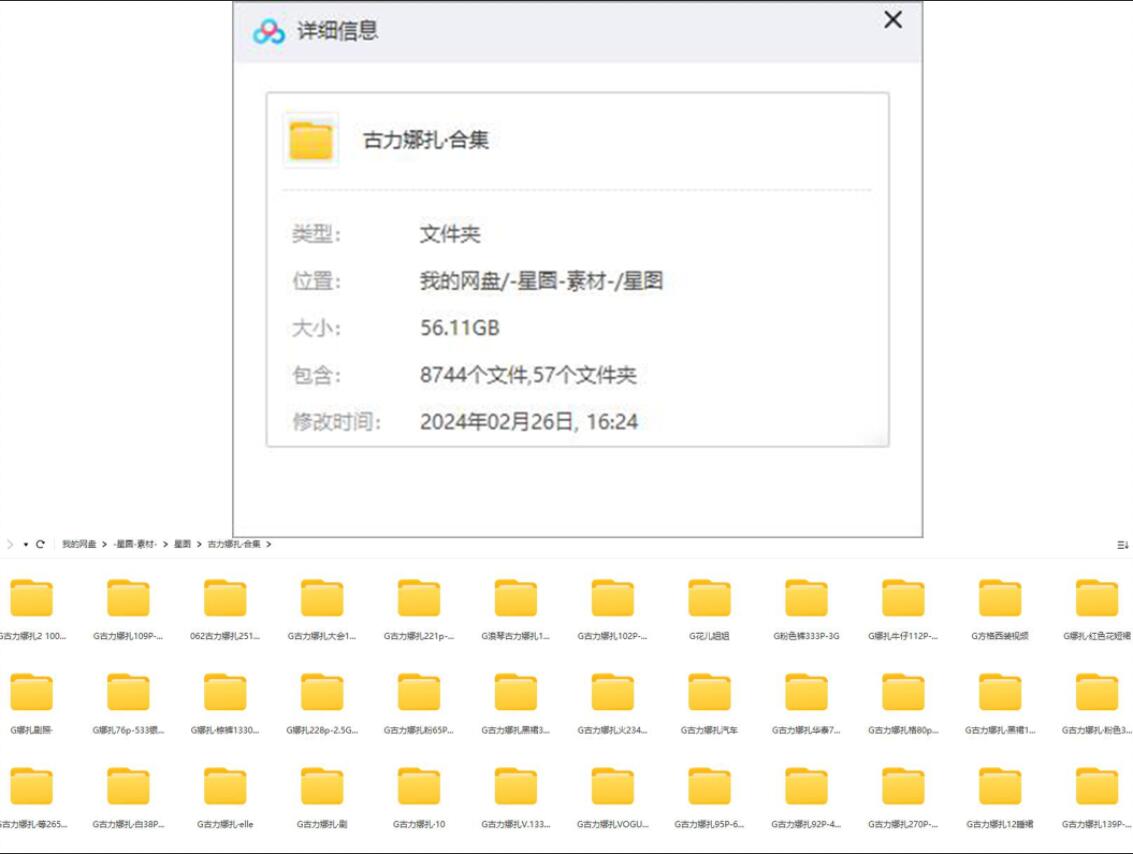Select the G古力娜扎华泰7 folder
The height and width of the screenshot is (854, 1133).
click(806, 704)
